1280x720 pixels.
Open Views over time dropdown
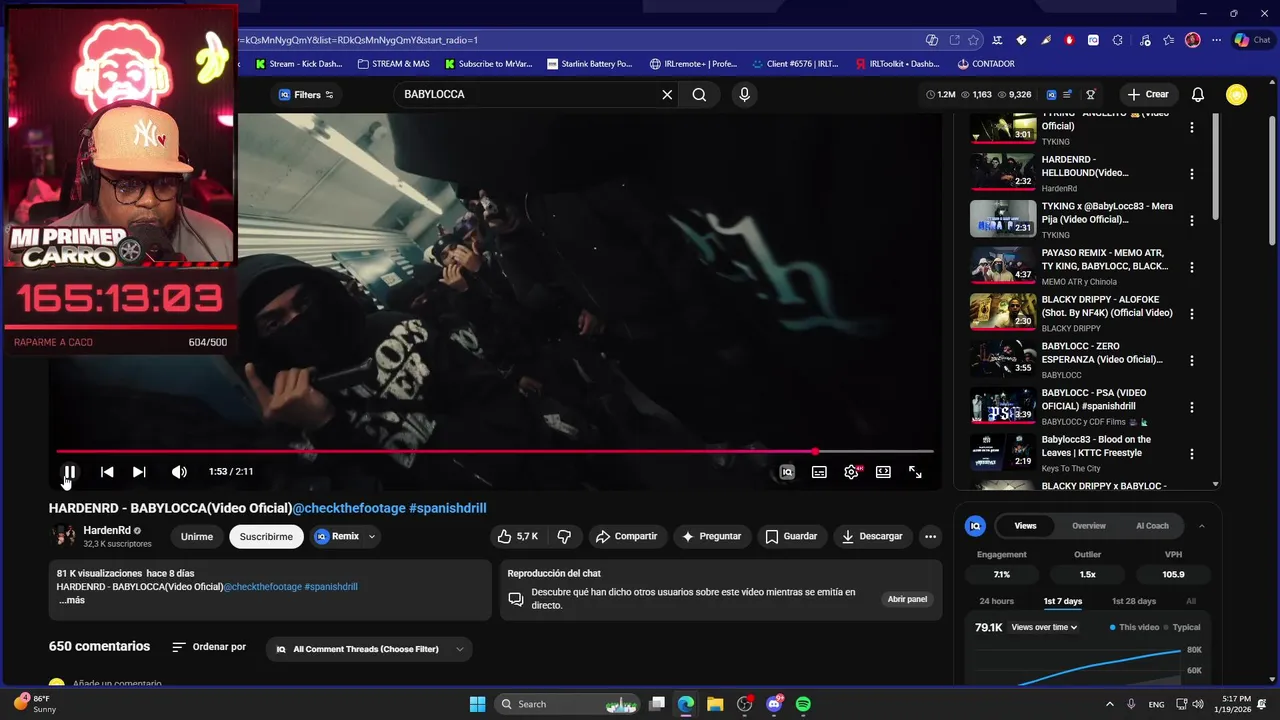click(x=1044, y=627)
